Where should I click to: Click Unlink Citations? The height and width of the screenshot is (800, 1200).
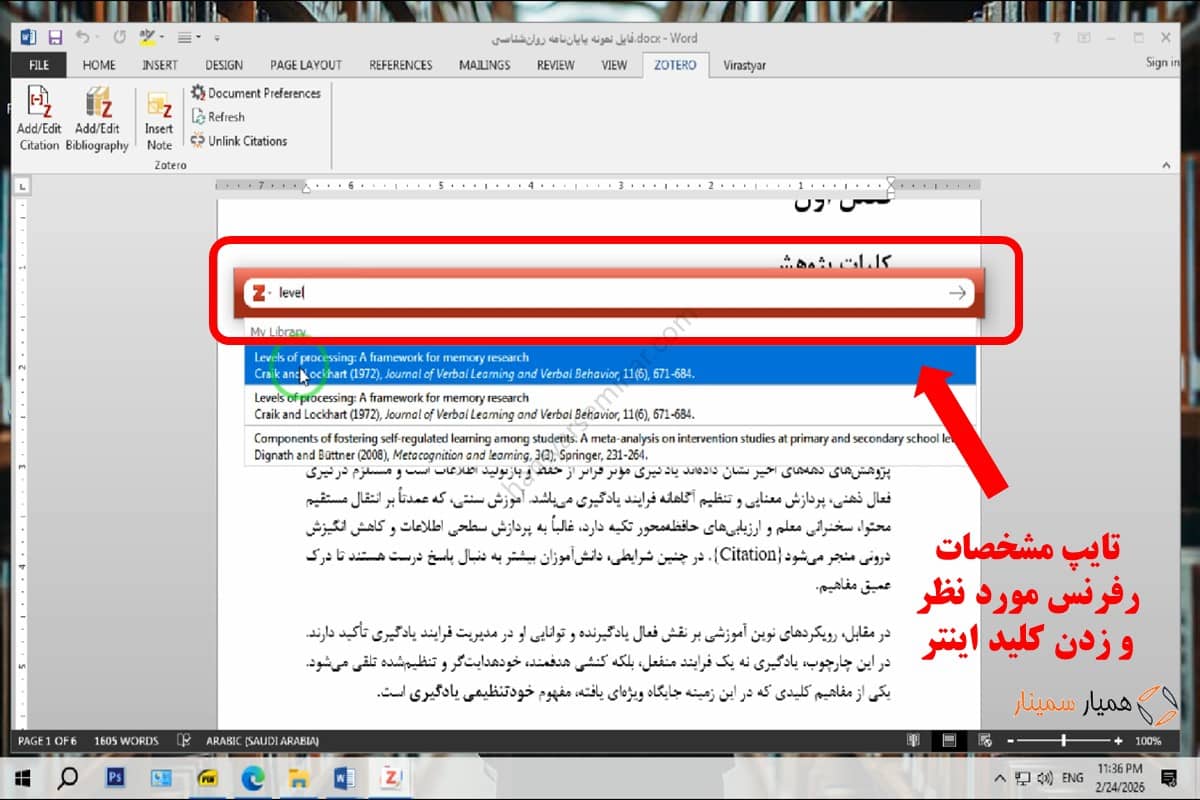coord(239,141)
